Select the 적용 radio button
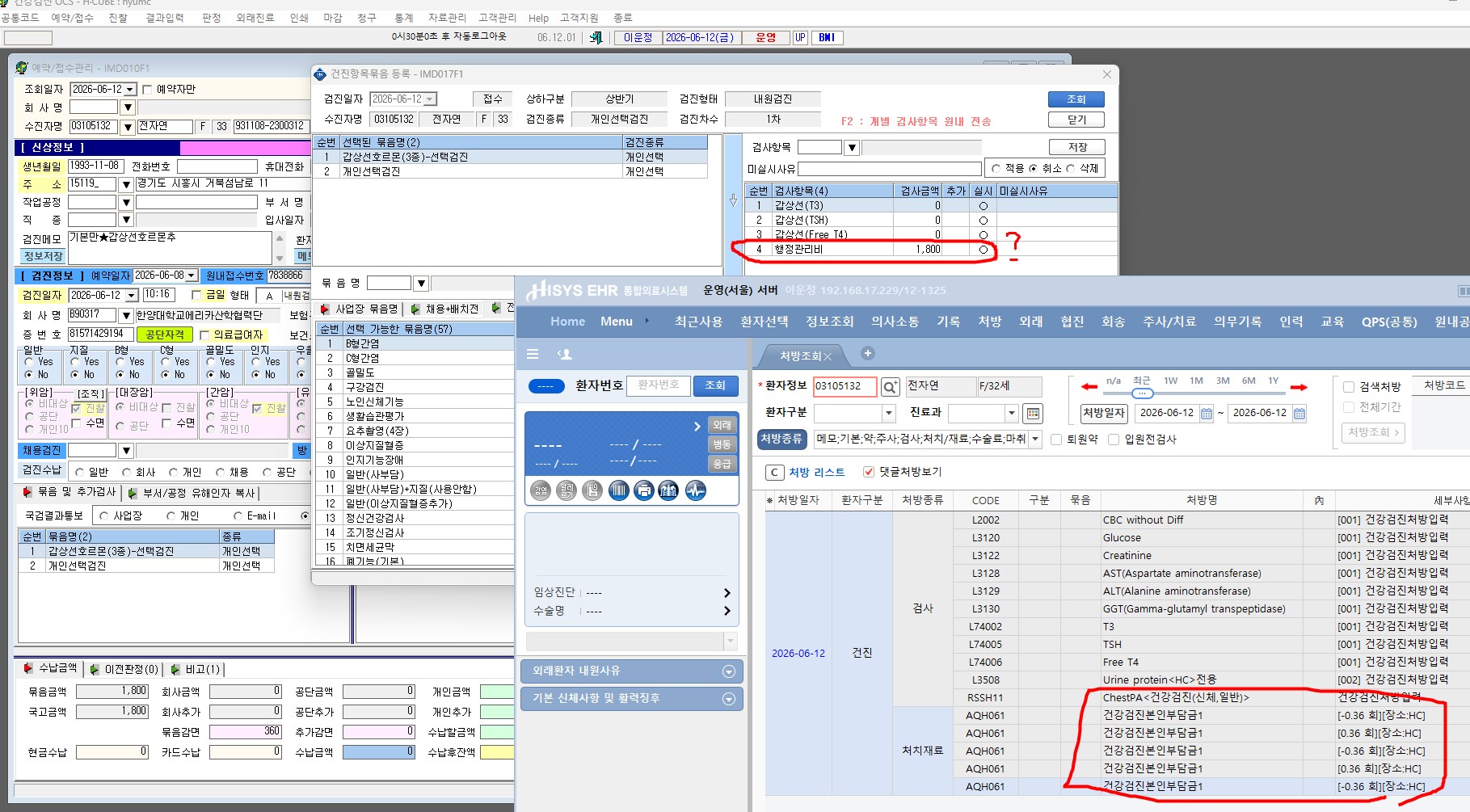 pos(996,168)
